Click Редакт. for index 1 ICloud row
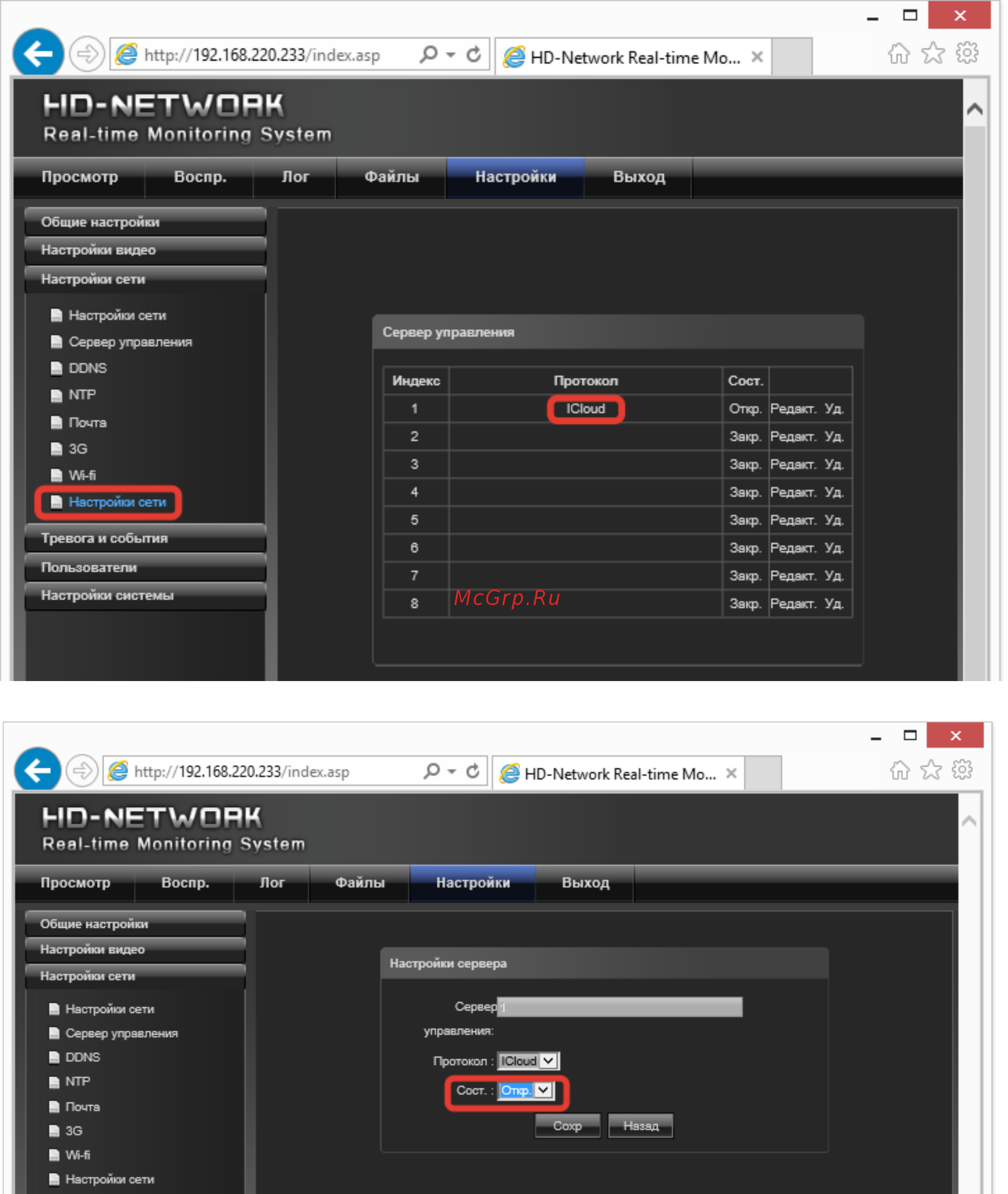This screenshot has height=1194, width=1008. [793, 408]
